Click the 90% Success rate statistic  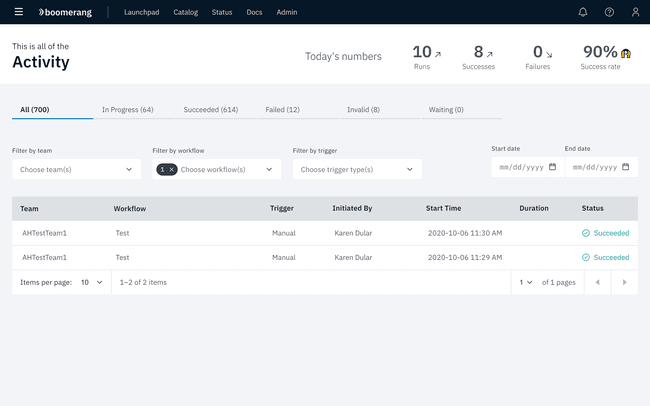pyautogui.click(x=606, y=57)
